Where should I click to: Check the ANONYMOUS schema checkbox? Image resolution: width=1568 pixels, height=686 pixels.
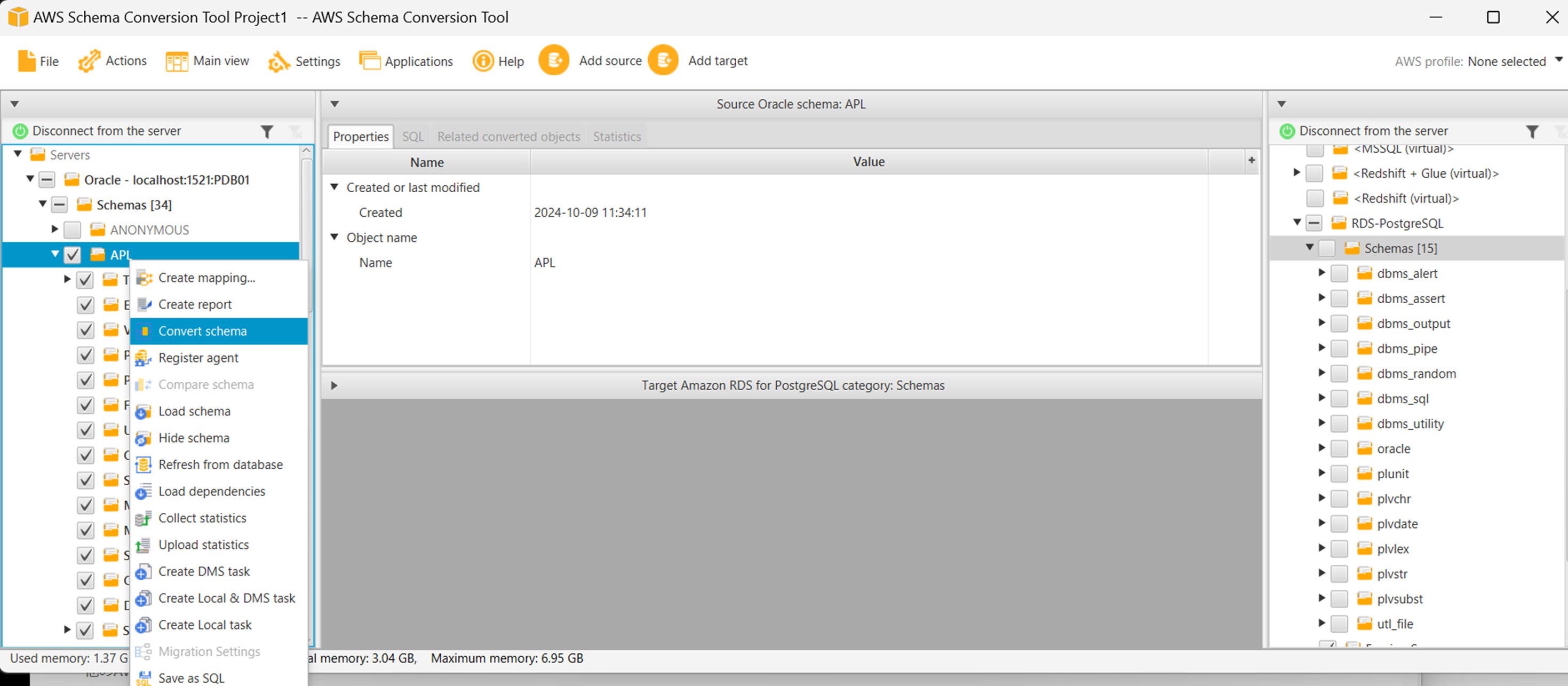click(x=73, y=230)
